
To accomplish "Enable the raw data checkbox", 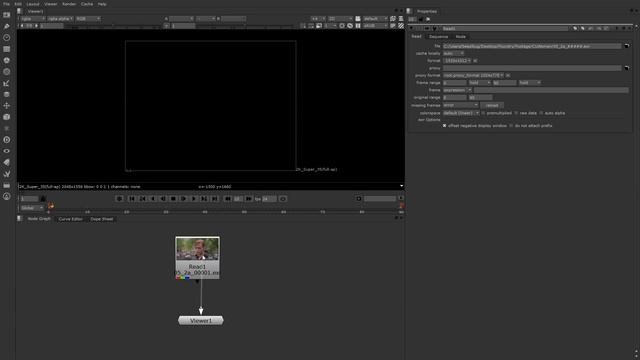I will pyautogui.click(x=516, y=113).
